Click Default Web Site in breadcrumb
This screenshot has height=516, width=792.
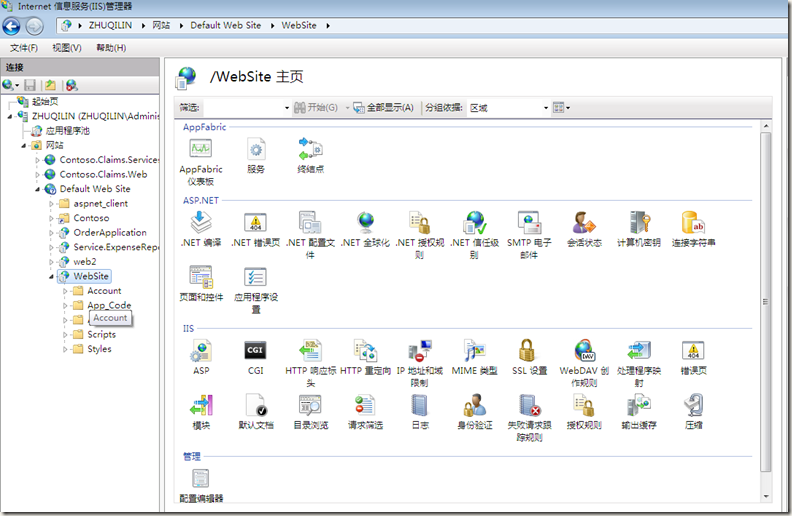(225, 25)
